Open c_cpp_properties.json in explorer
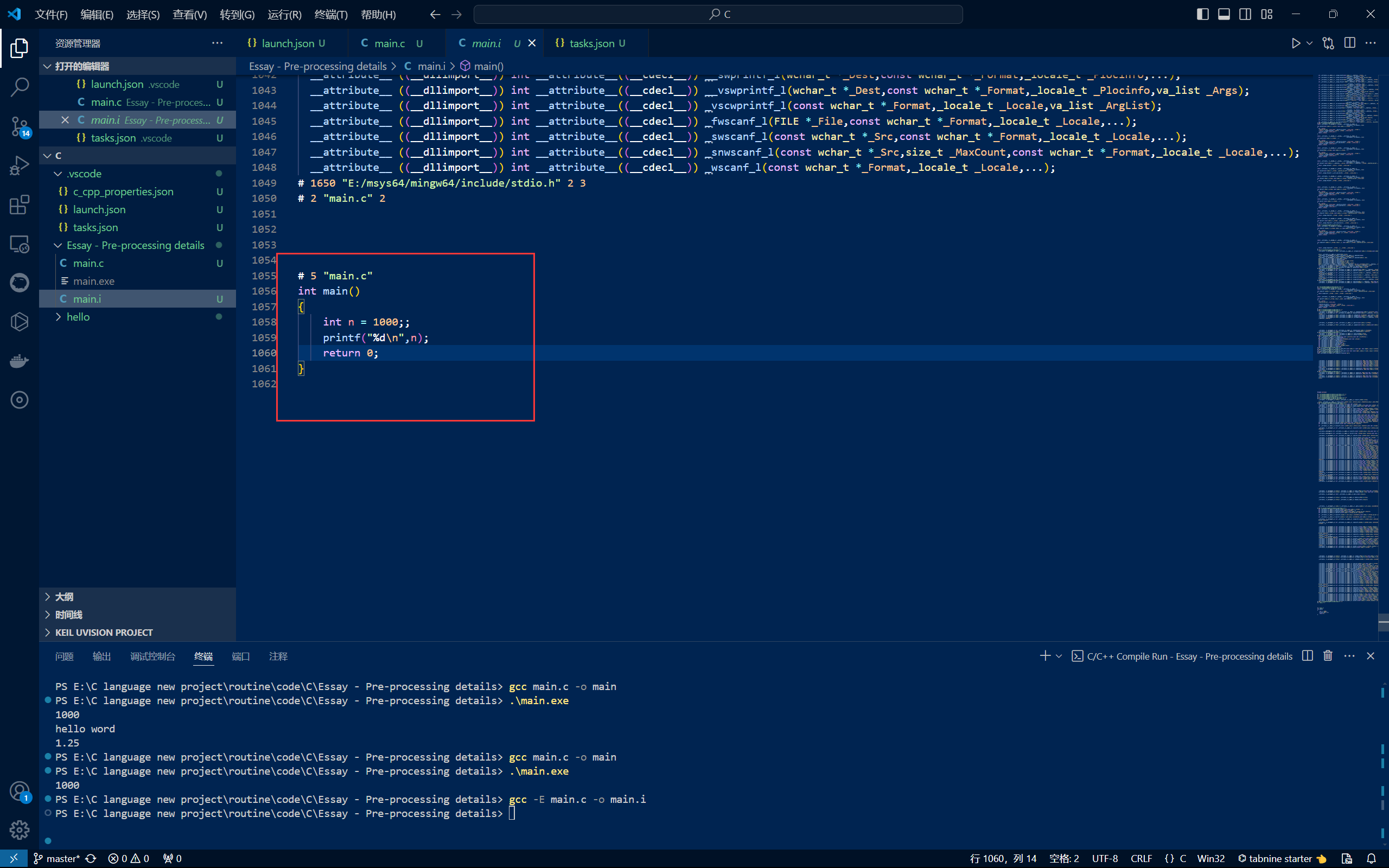1389x868 pixels. click(x=138, y=191)
